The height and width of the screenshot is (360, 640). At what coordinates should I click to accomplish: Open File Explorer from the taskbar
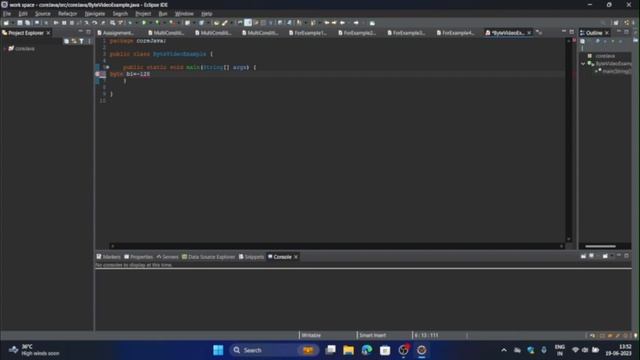tap(349, 350)
